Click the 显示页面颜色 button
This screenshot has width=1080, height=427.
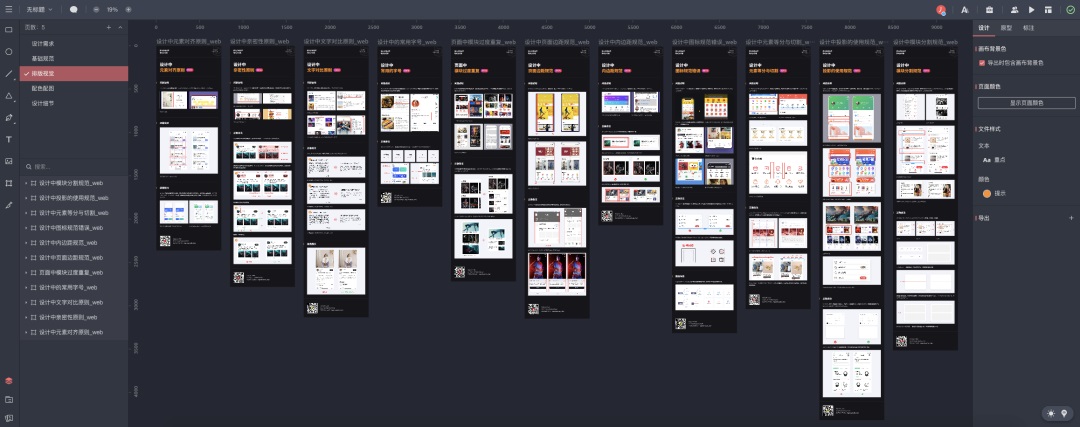pos(1026,103)
